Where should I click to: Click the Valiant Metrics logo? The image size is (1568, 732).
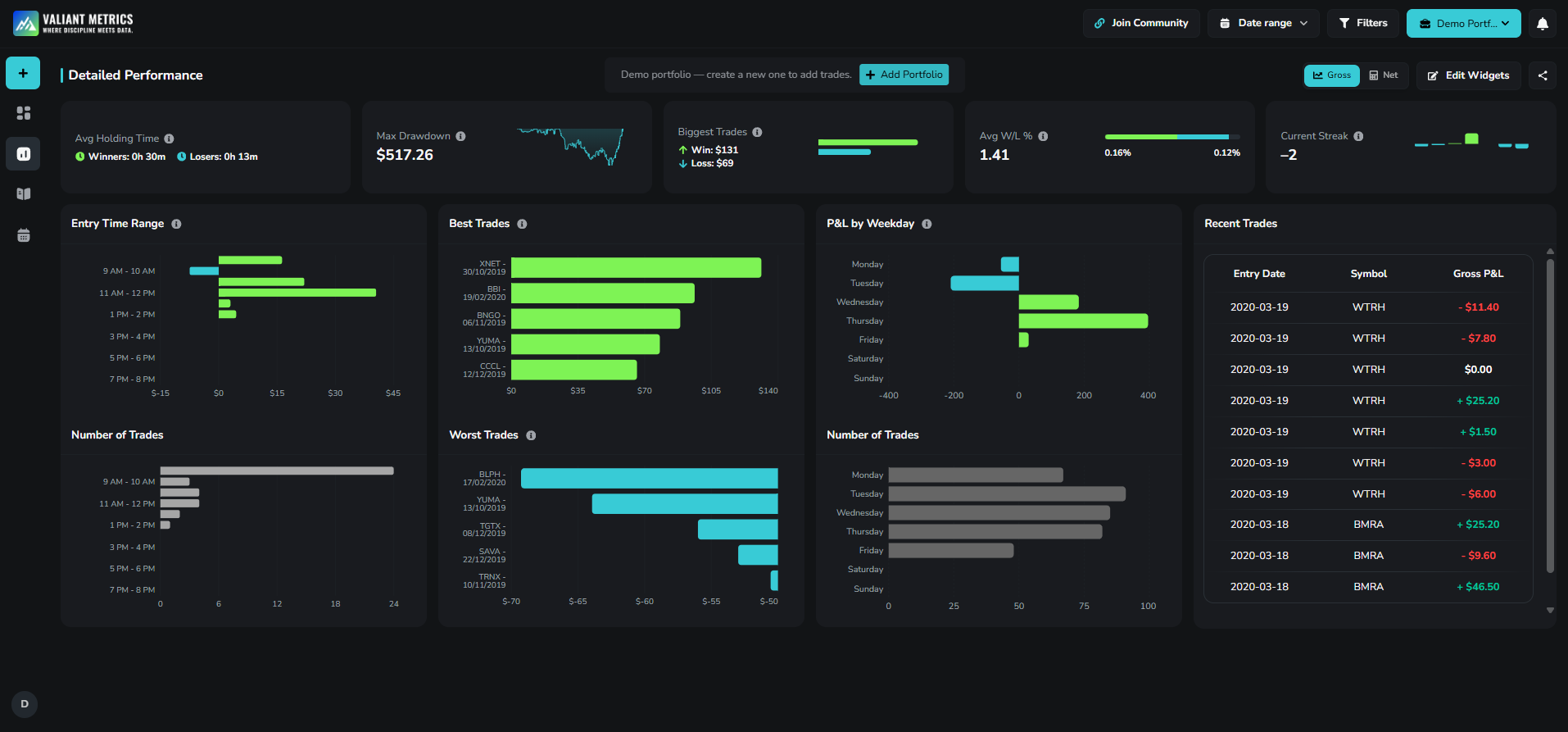[74, 23]
